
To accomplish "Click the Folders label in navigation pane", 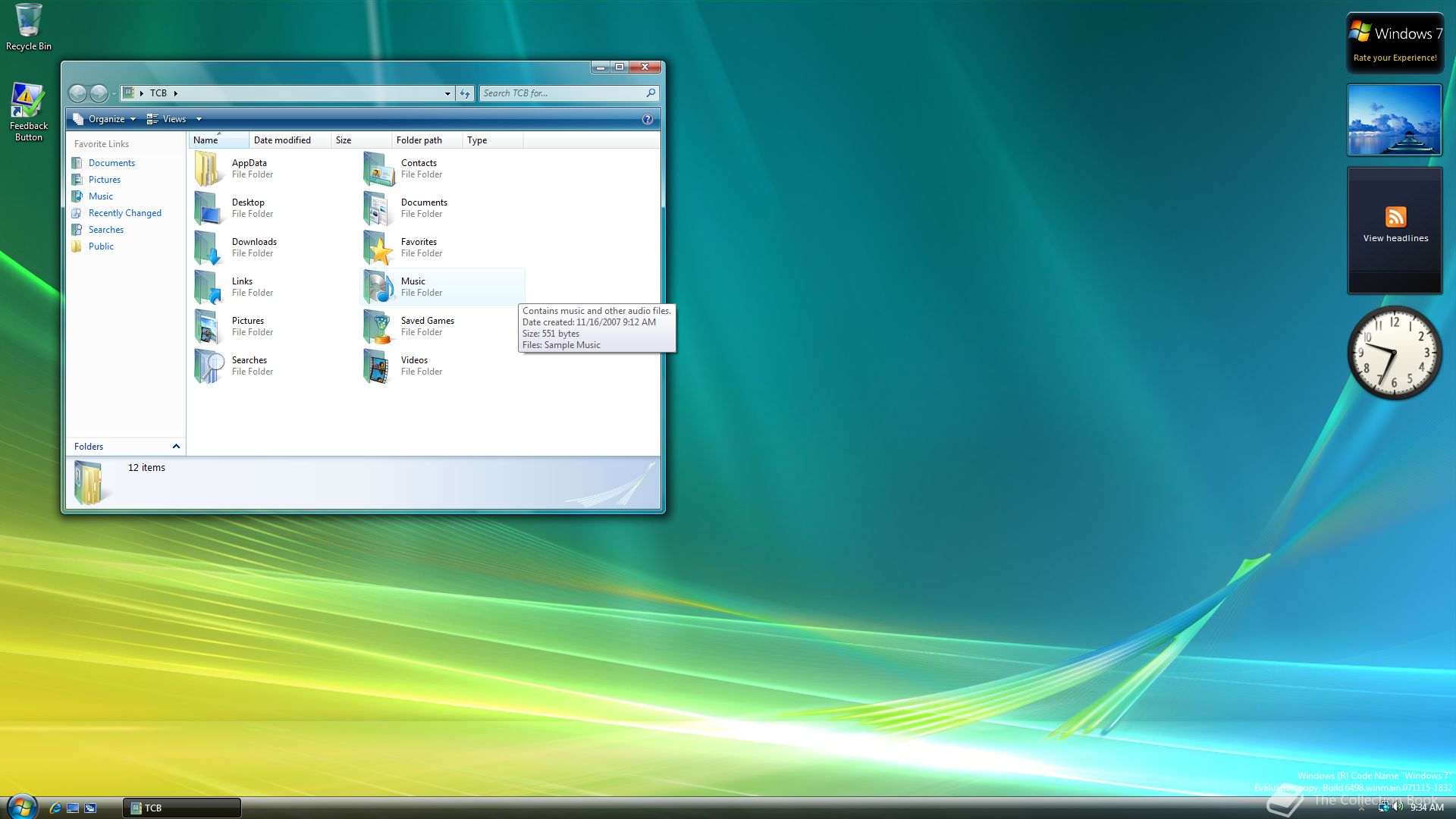I will coord(89,447).
